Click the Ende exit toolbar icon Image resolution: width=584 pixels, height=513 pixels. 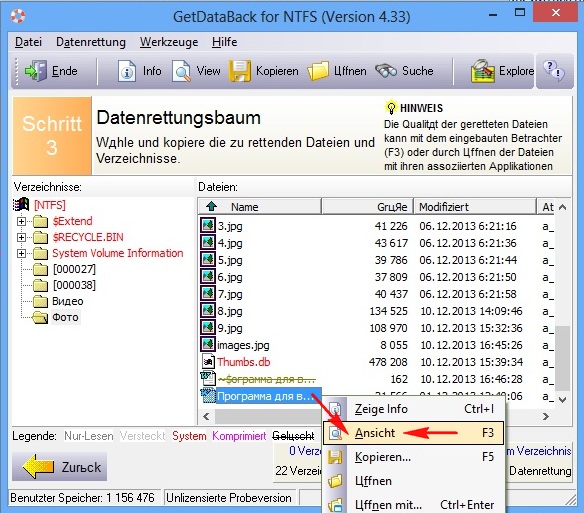click(36, 71)
